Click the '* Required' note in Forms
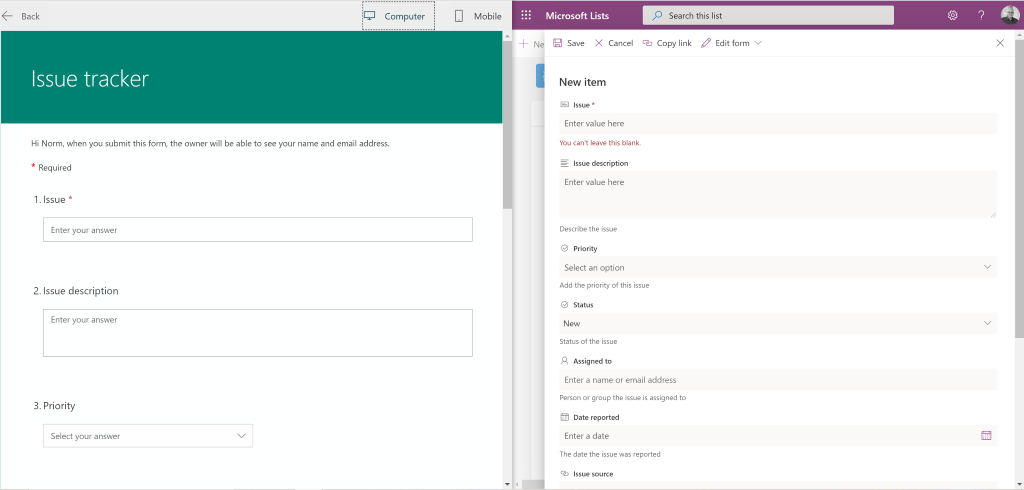 pyautogui.click(x=52, y=168)
